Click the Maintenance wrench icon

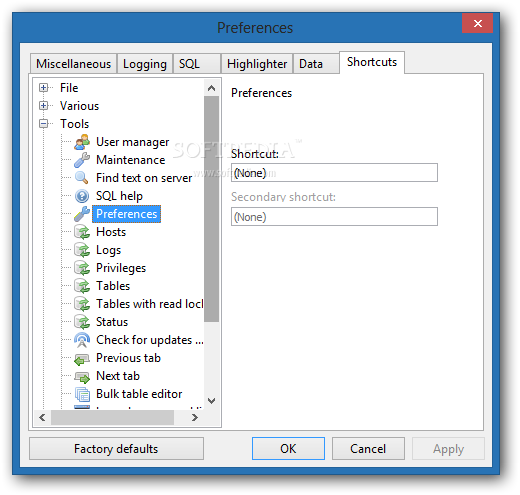click(82, 160)
